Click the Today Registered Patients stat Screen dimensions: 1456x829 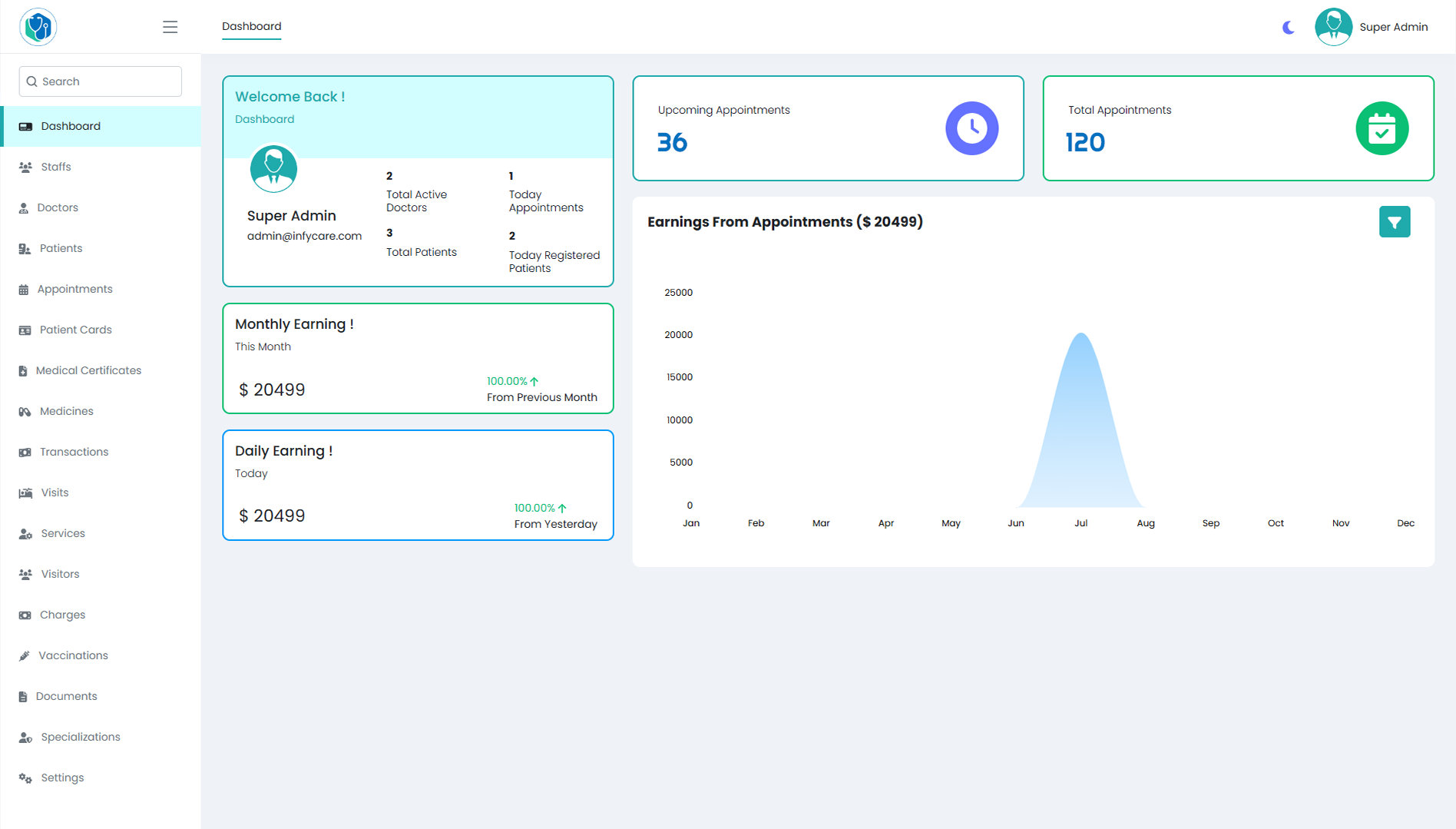tap(554, 252)
